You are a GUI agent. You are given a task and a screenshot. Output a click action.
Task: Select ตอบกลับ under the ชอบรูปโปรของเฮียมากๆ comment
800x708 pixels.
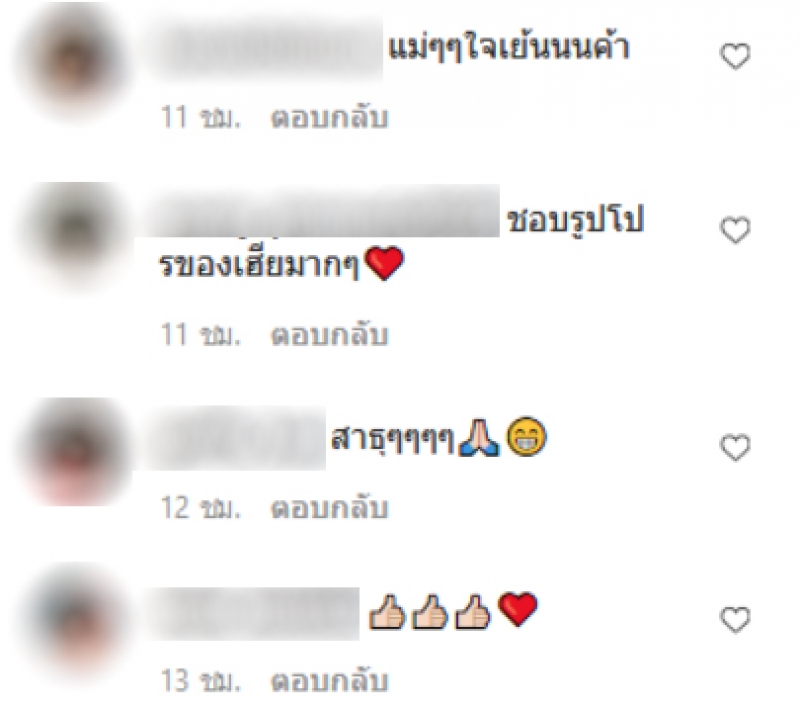point(329,335)
